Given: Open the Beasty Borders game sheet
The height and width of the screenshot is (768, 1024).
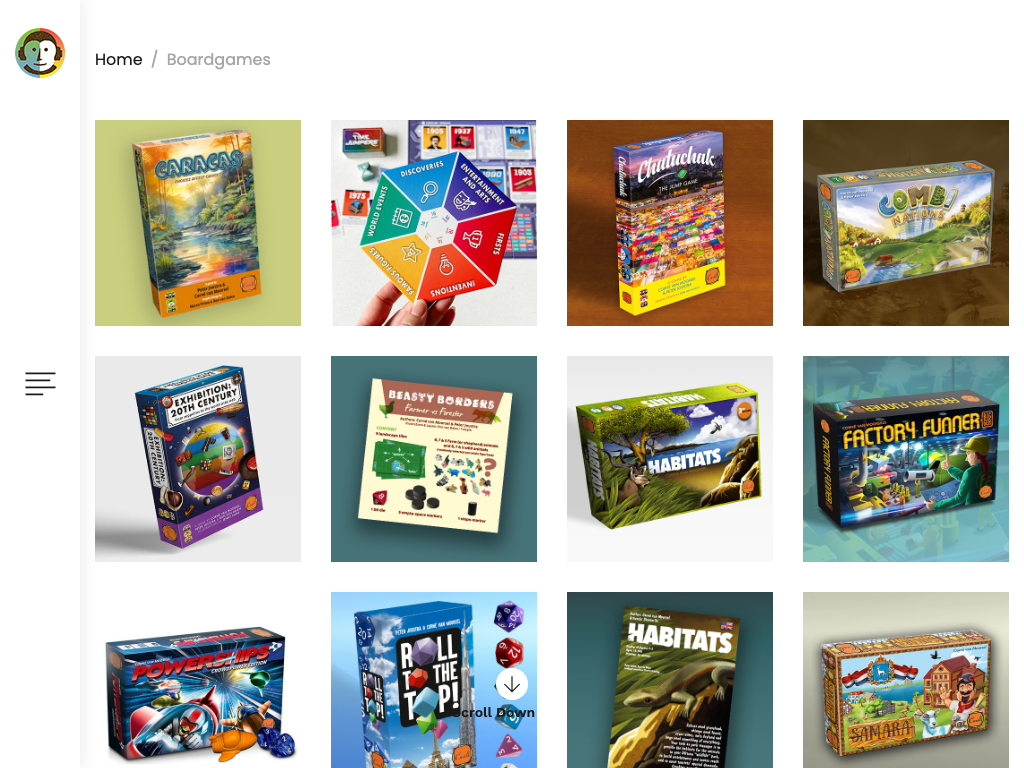Looking at the screenshot, I should (434, 458).
